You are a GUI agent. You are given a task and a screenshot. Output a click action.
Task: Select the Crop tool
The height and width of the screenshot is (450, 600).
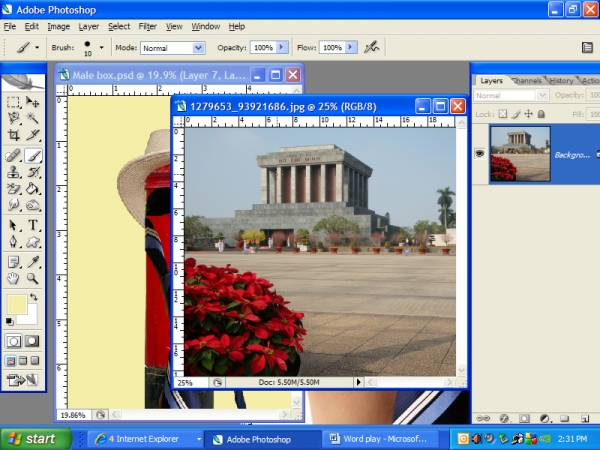tap(13, 135)
